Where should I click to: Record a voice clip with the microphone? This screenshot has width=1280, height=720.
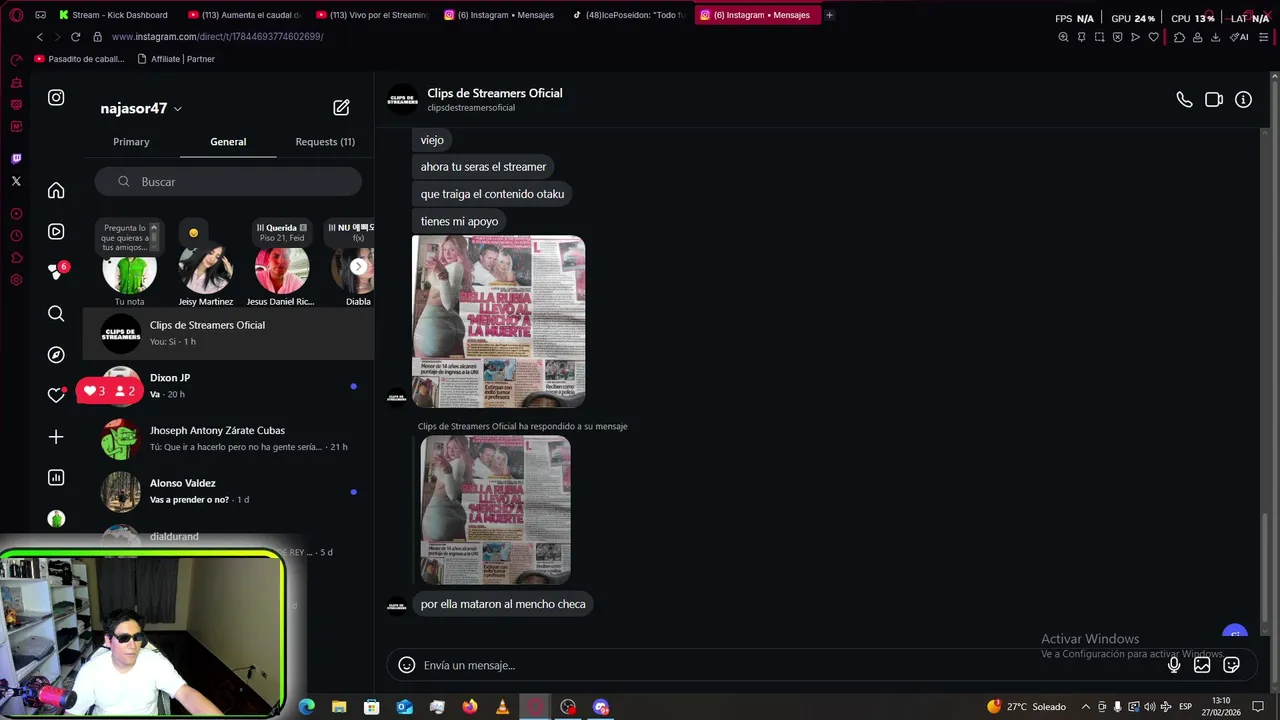point(1174,665)
